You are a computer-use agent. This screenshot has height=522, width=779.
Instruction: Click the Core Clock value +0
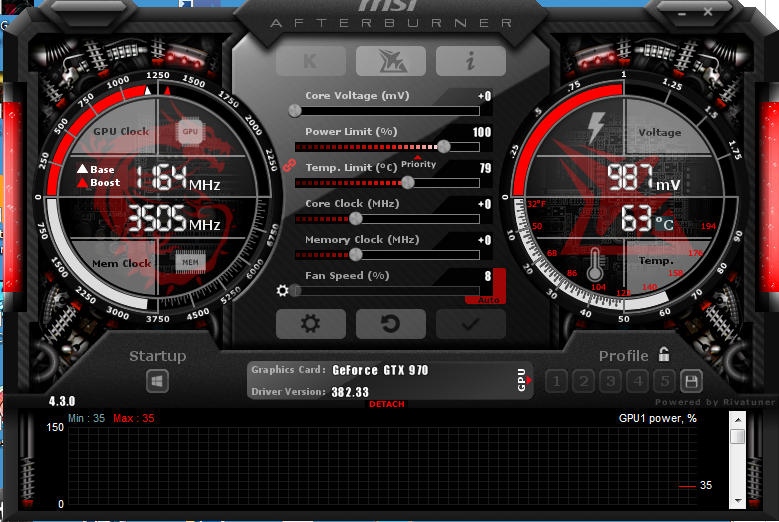(x=484, y=204)
